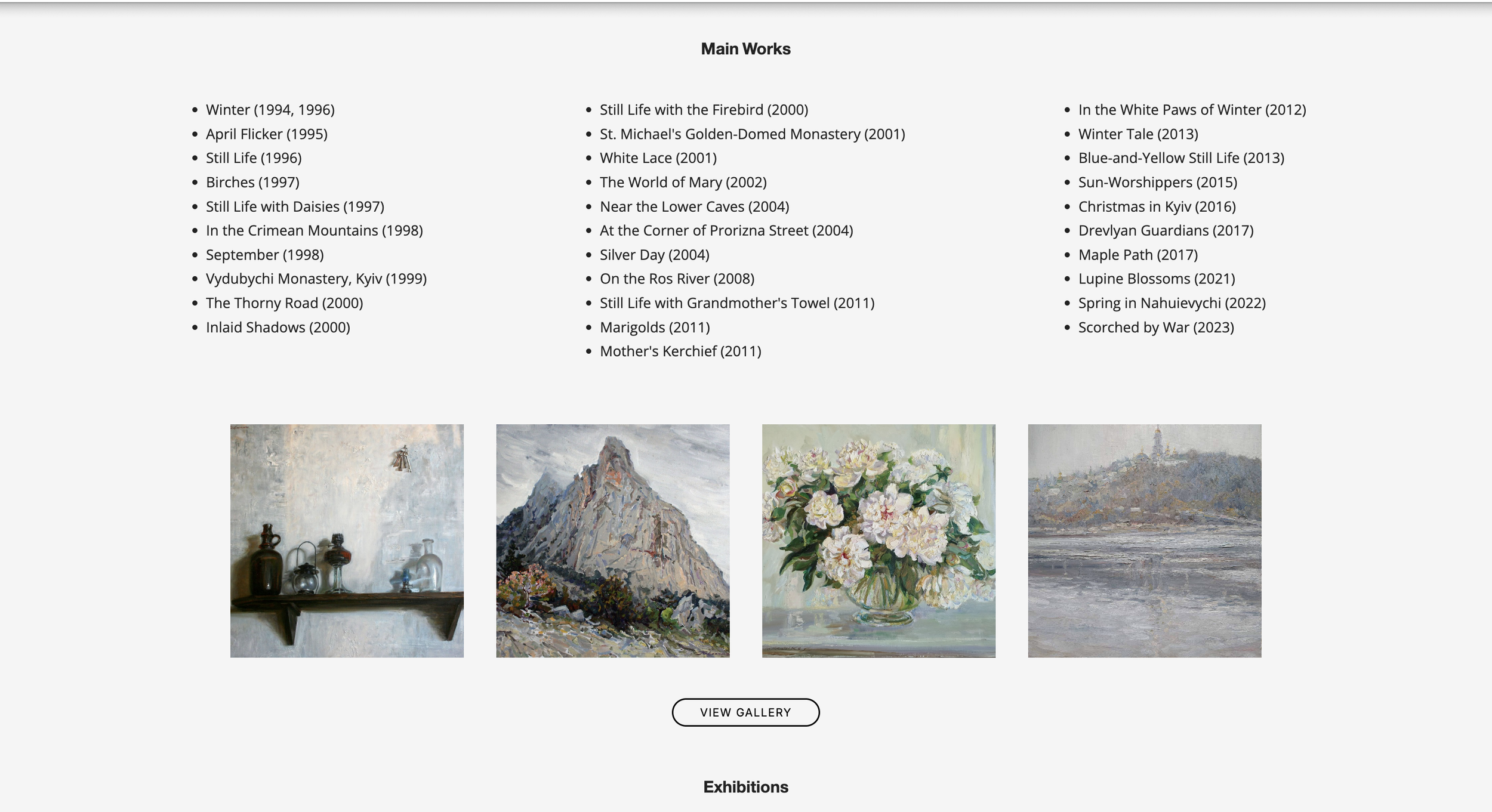This screenshot has width=1492, height=812.
Task: Click Mother's Kerchief (2011) entry
Action: click(680, 351)
